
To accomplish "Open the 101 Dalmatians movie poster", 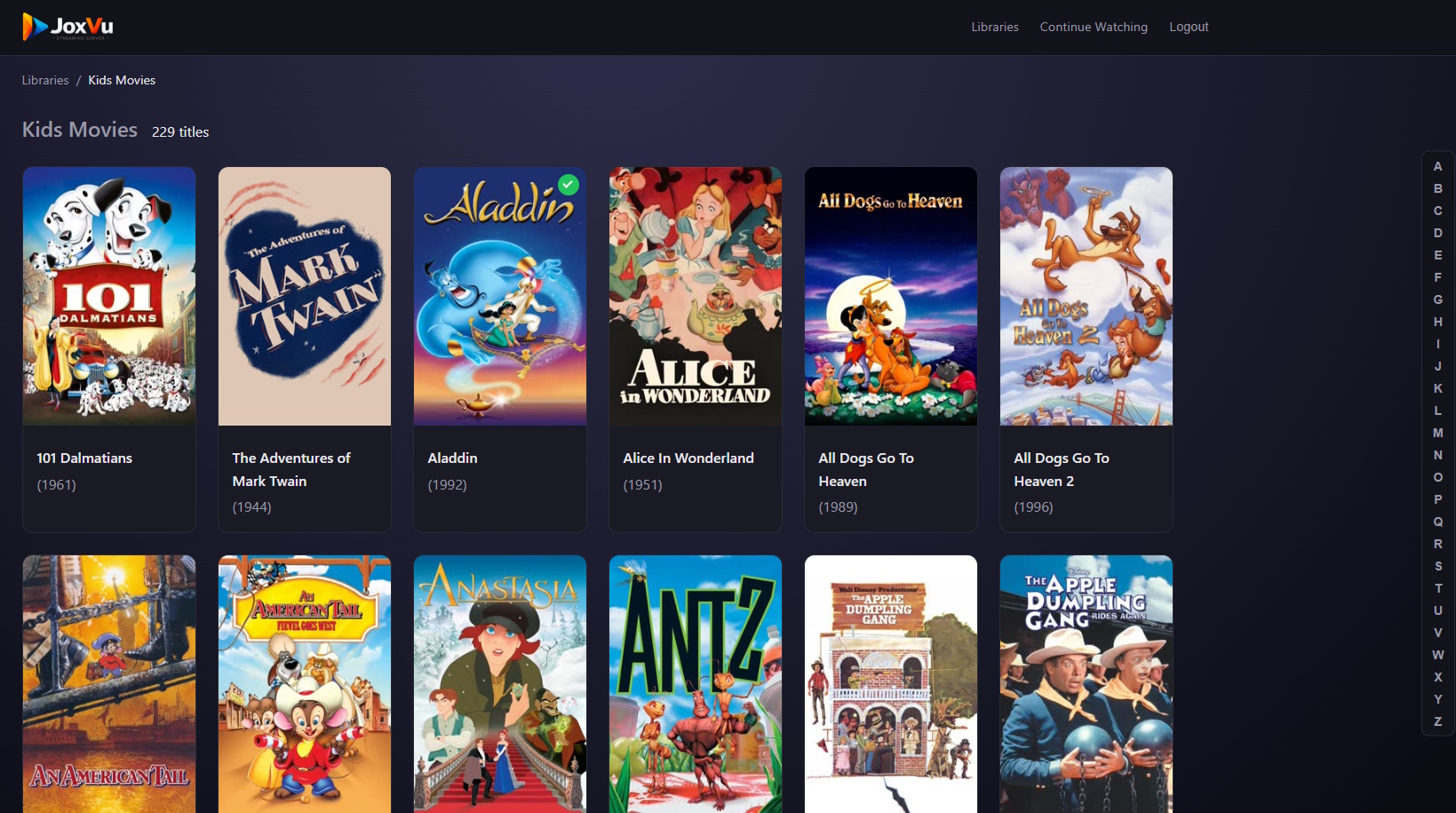I will [108, 296].
